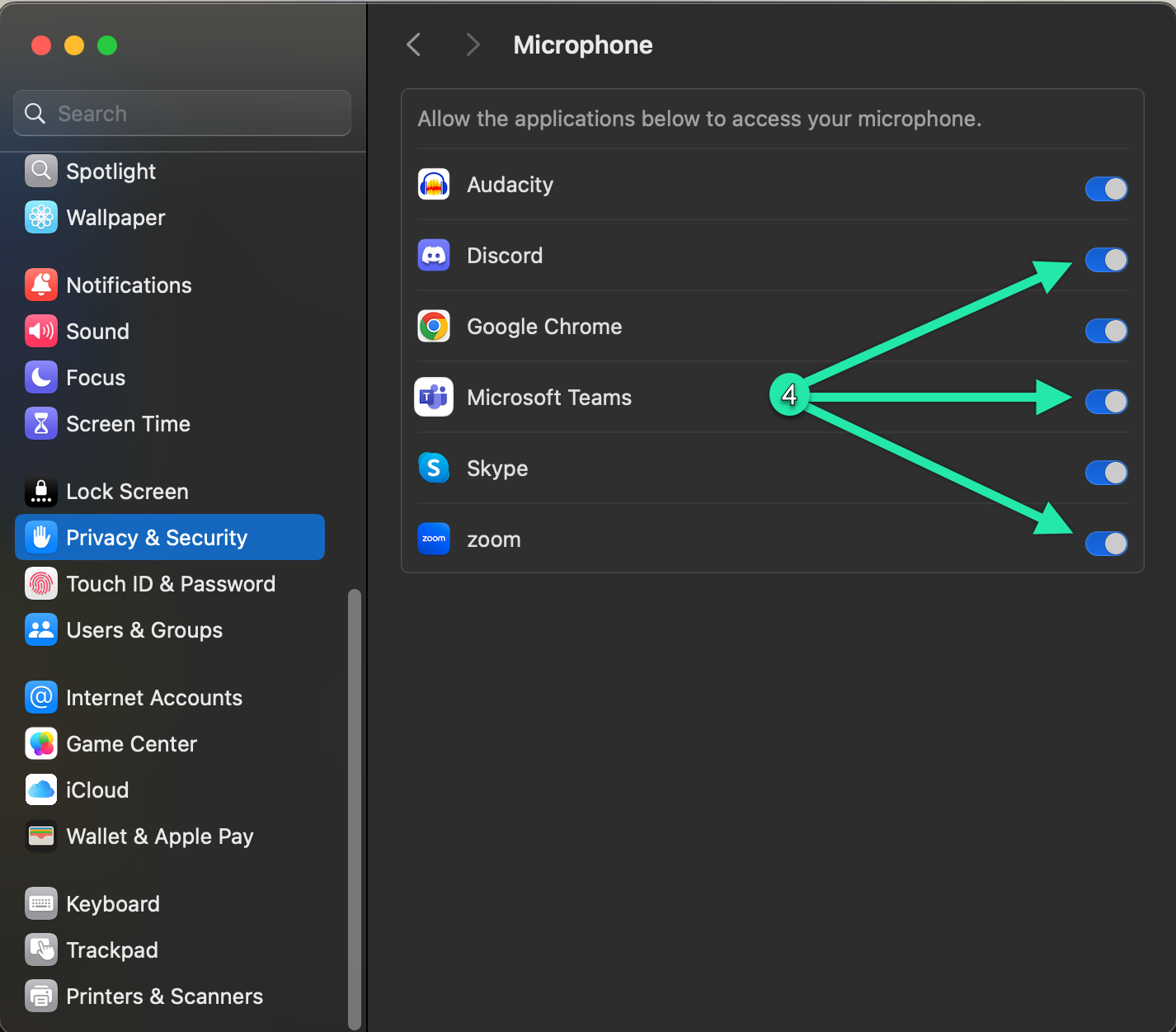Toggle zoom microphone access switch
This screenshot has height=1032, width=1176.
click(1106, 544)
